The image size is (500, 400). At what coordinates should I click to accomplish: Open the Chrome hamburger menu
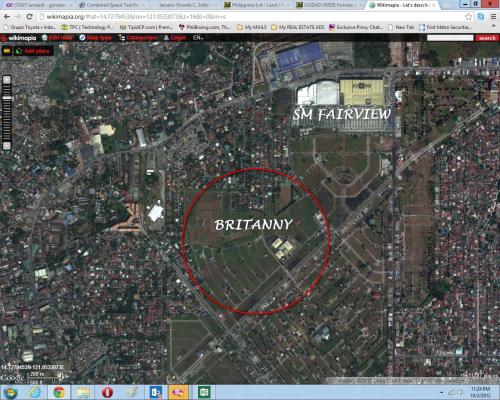493,16
